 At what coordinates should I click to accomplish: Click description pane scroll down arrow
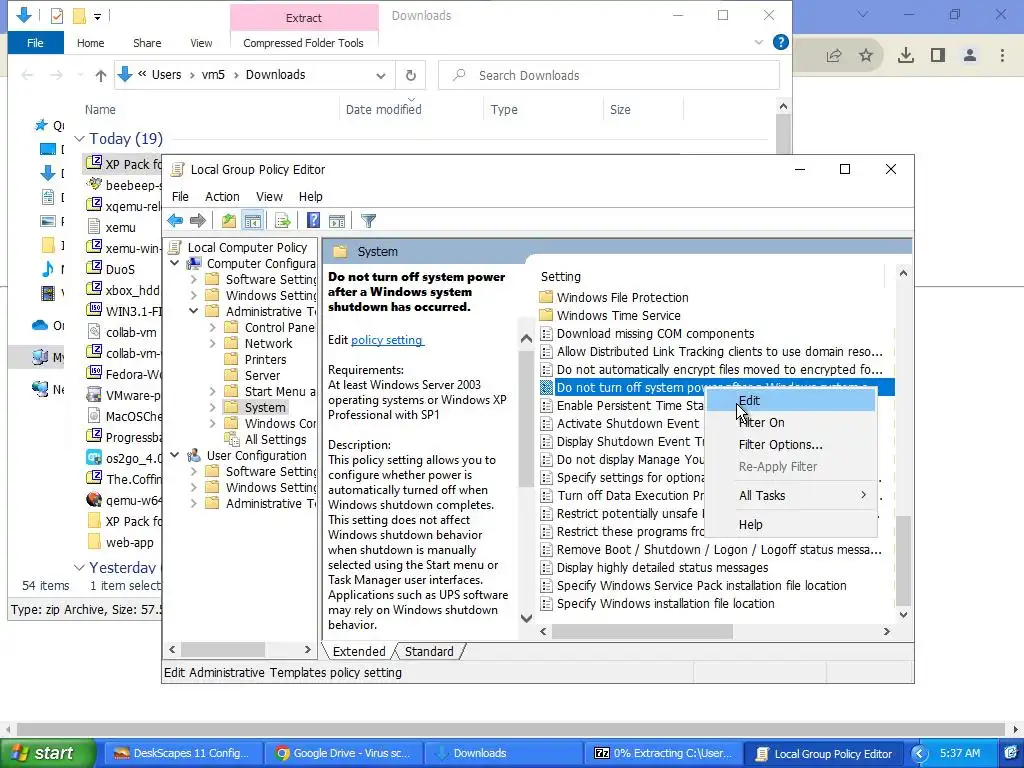[526, 617]
